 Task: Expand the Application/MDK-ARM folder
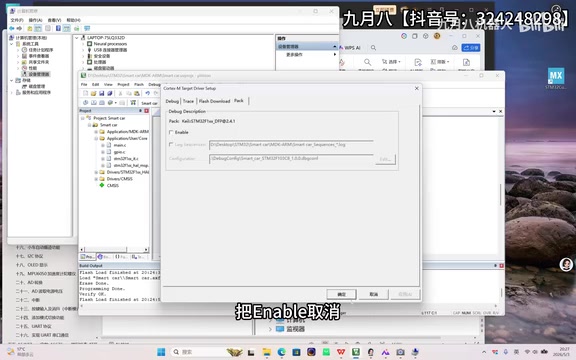pyautogui.click(x=96, y=132)
